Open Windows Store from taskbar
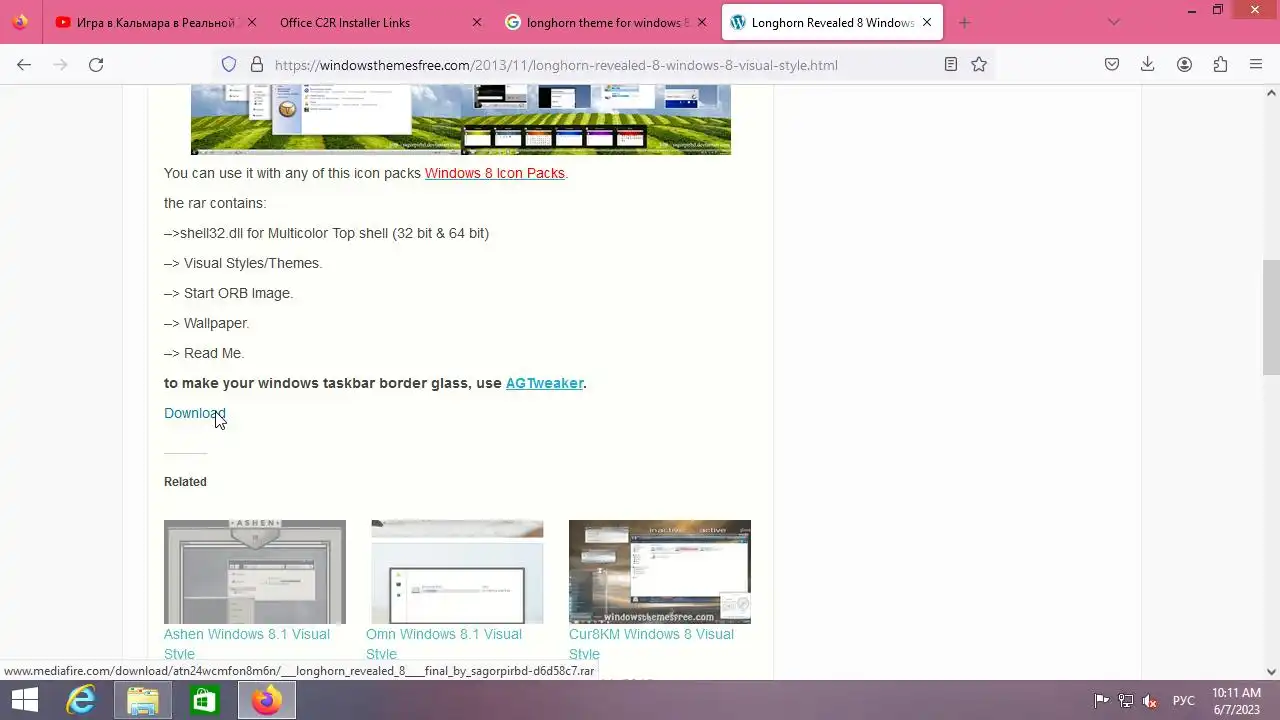The width and height of the screenshot is (1280, 720). click(204, 700)
